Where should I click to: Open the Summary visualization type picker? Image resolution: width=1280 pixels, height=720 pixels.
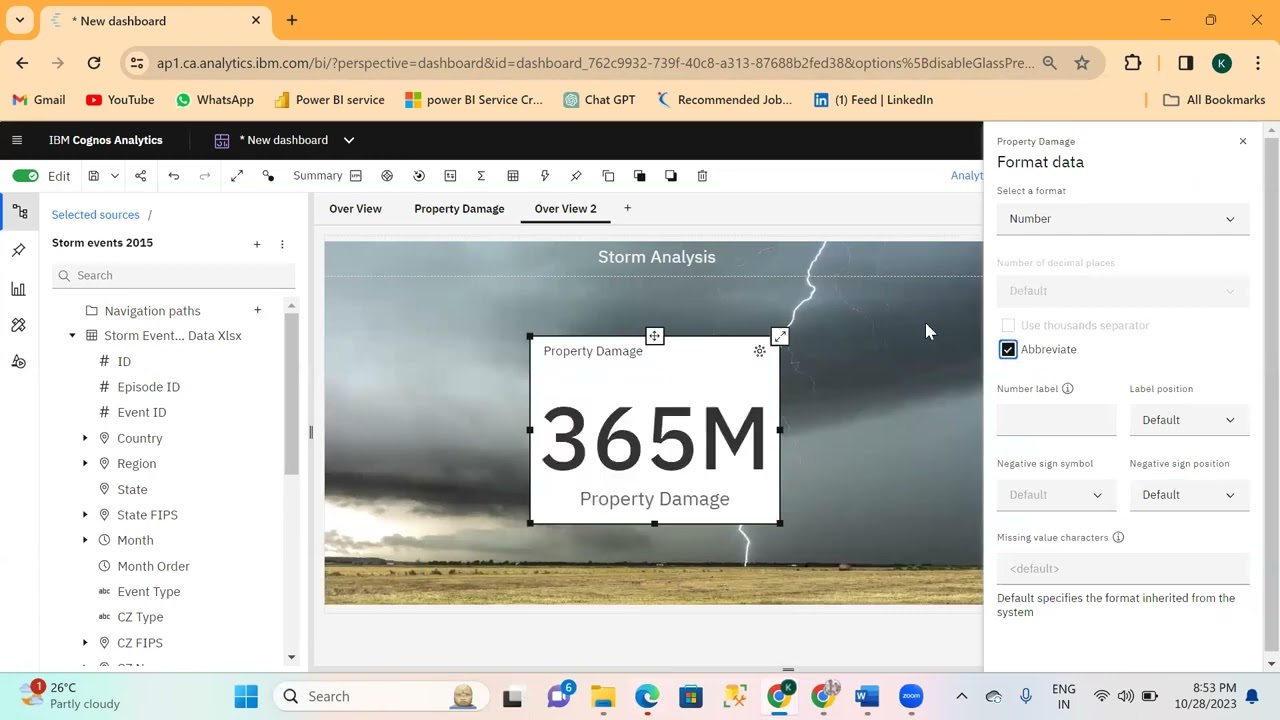(x=328, y=176)
